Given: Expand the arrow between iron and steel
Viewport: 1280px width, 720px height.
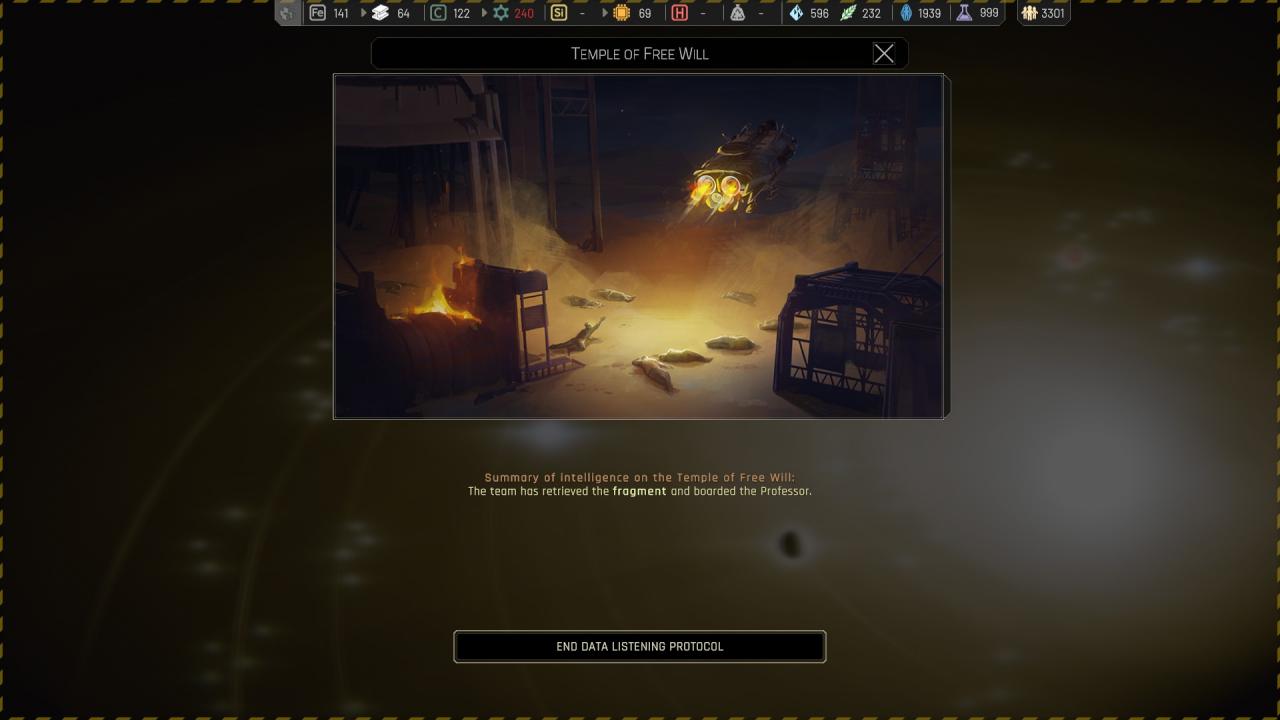Looking at the screenshot, I should 364,13.
